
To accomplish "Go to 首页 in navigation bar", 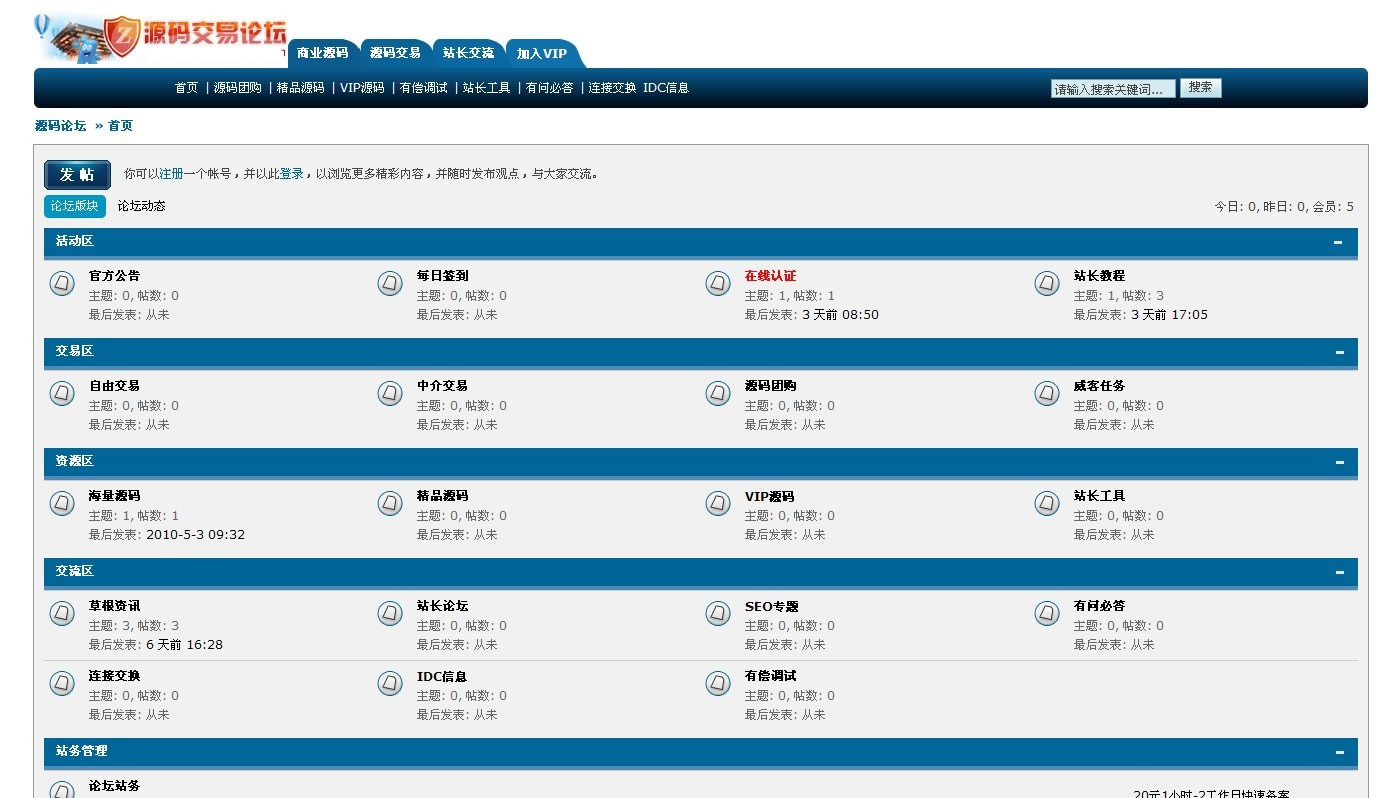I will [187, 88].
